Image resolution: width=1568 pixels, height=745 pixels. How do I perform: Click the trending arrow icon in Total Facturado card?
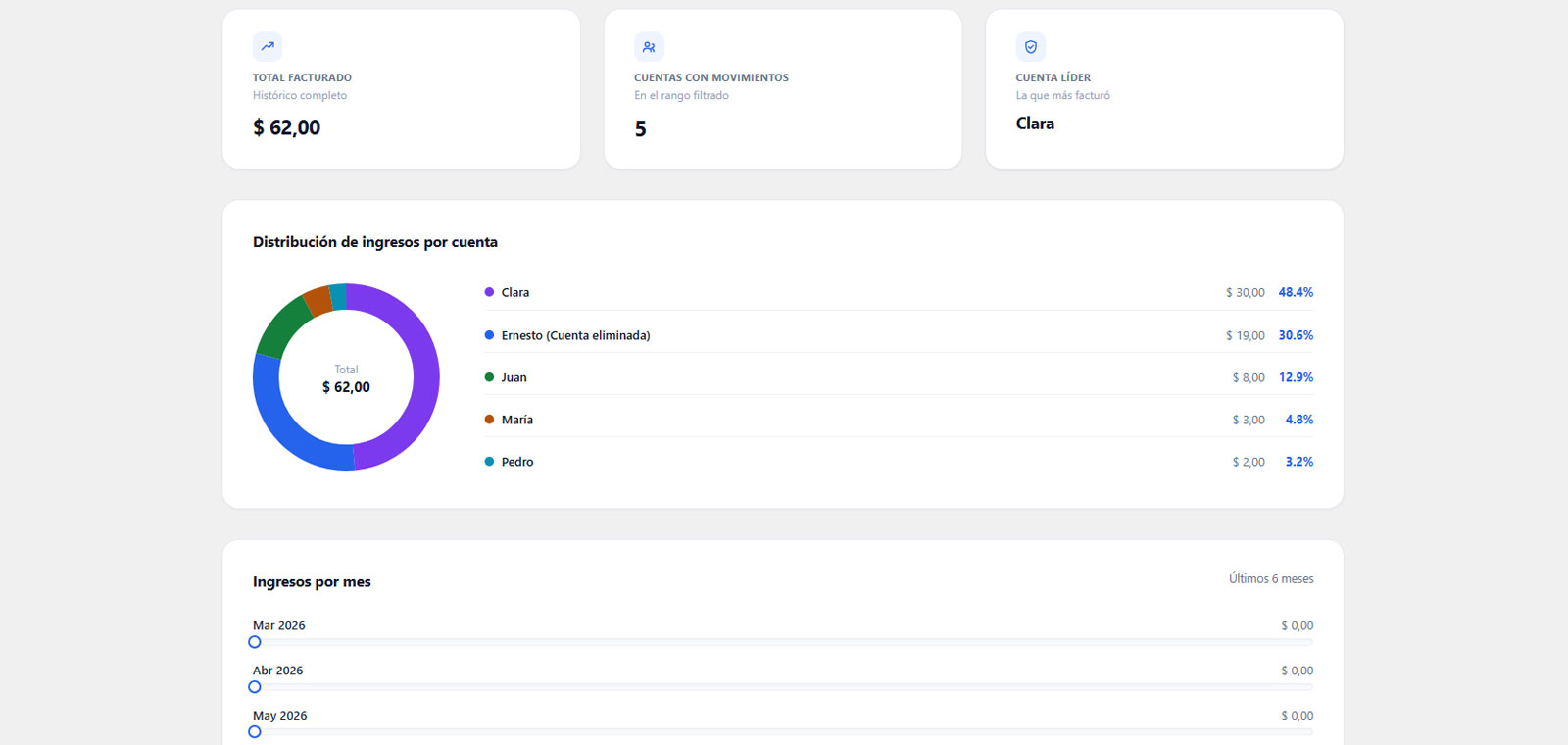268,46
